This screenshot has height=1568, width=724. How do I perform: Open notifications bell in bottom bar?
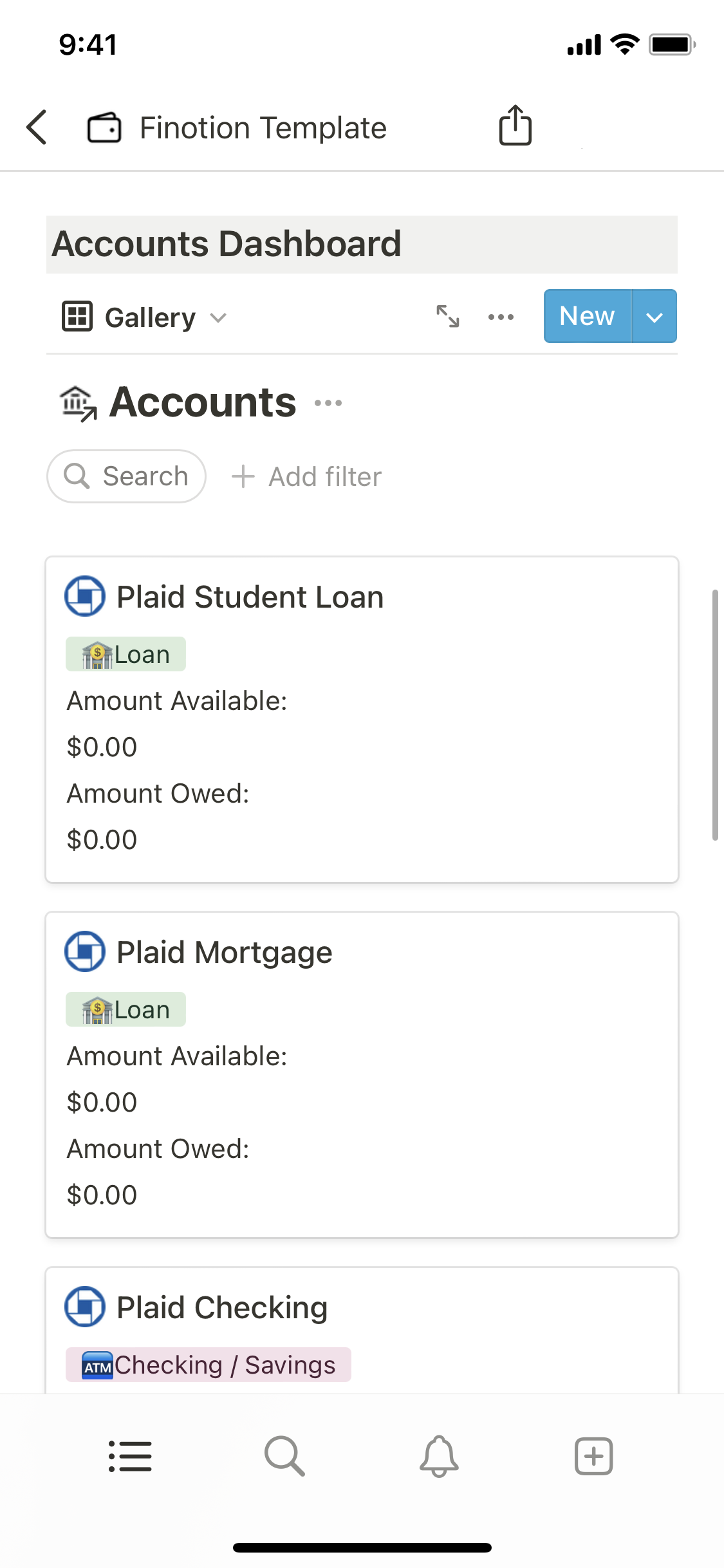tap(439, 1456)
